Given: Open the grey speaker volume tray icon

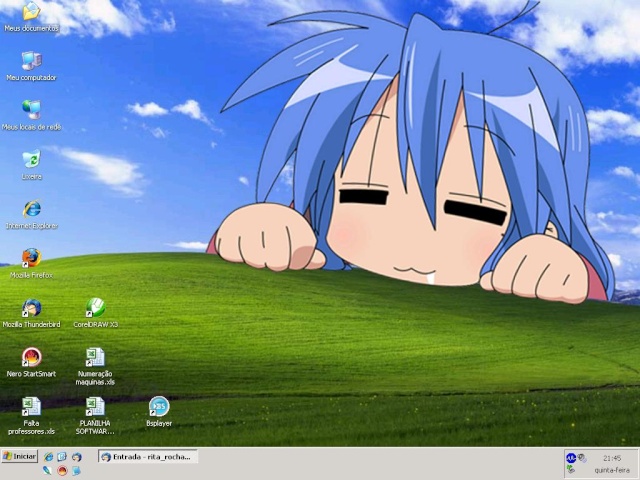Looking at the screenshot, I should (582, 458).
